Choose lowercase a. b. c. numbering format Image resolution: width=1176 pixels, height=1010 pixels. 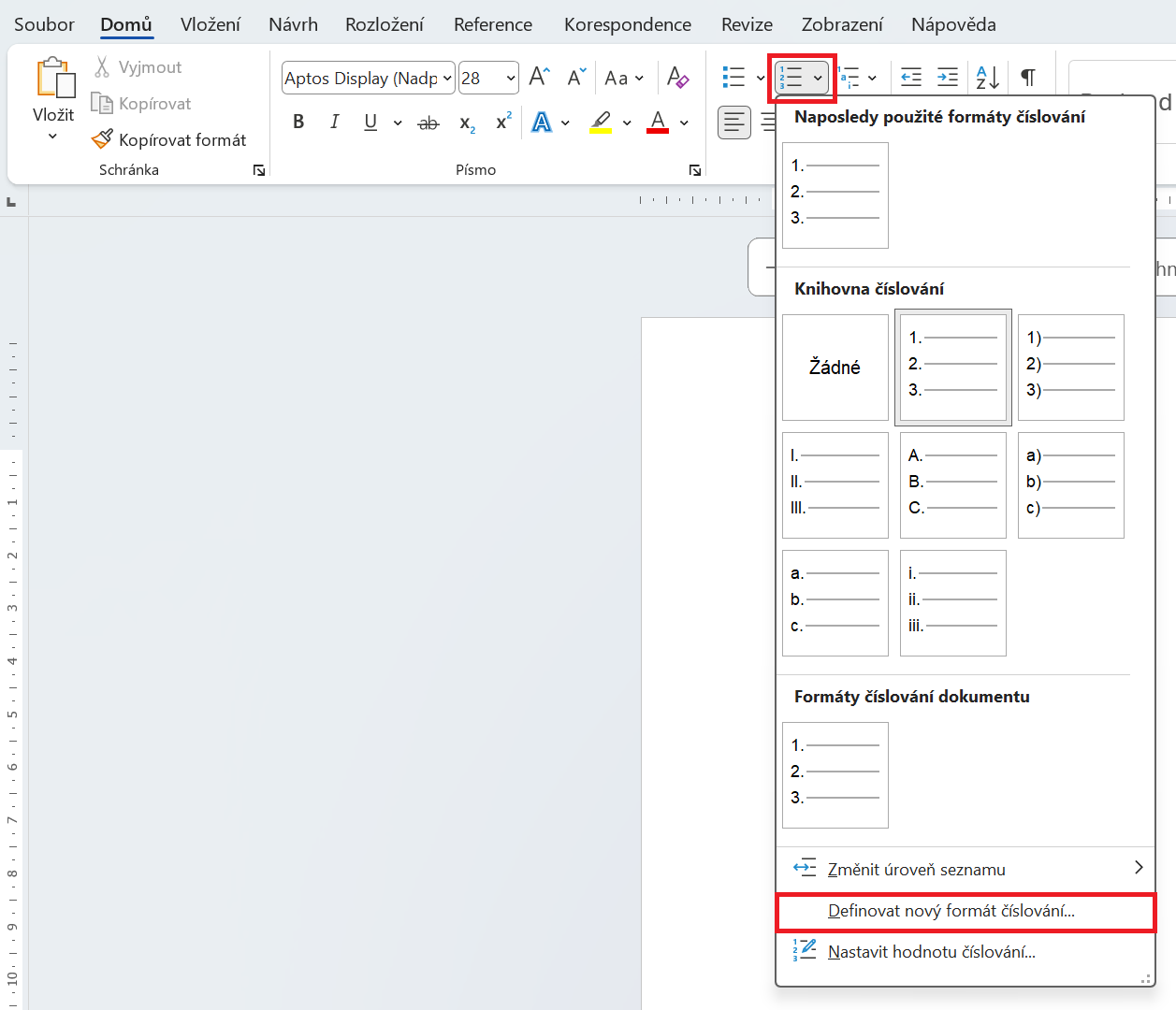click(x=835, y=603)
